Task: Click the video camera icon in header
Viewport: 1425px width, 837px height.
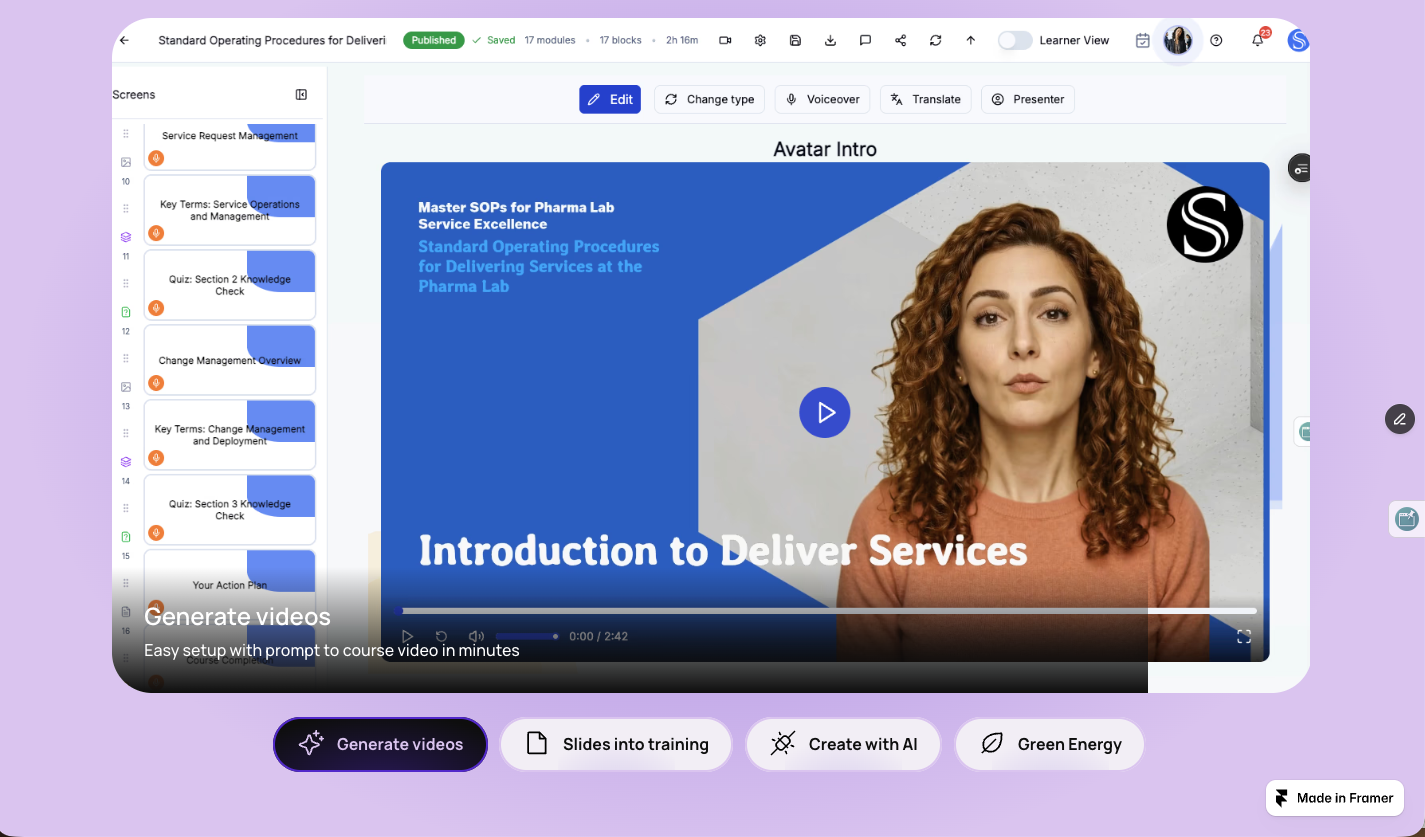Action: pyautogui.click(x=725, y=41)
